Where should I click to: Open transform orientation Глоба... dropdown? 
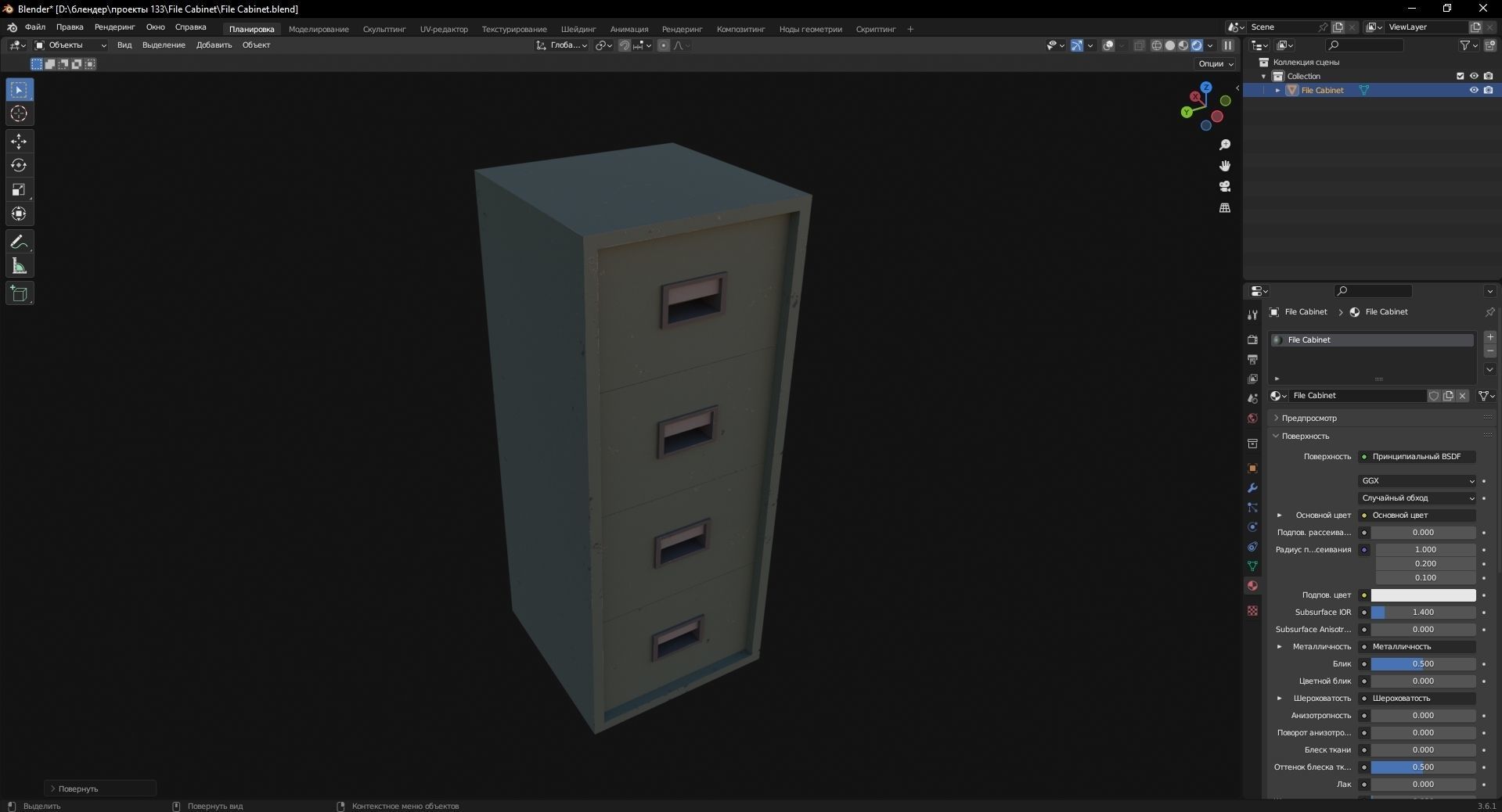coord(562,45)
